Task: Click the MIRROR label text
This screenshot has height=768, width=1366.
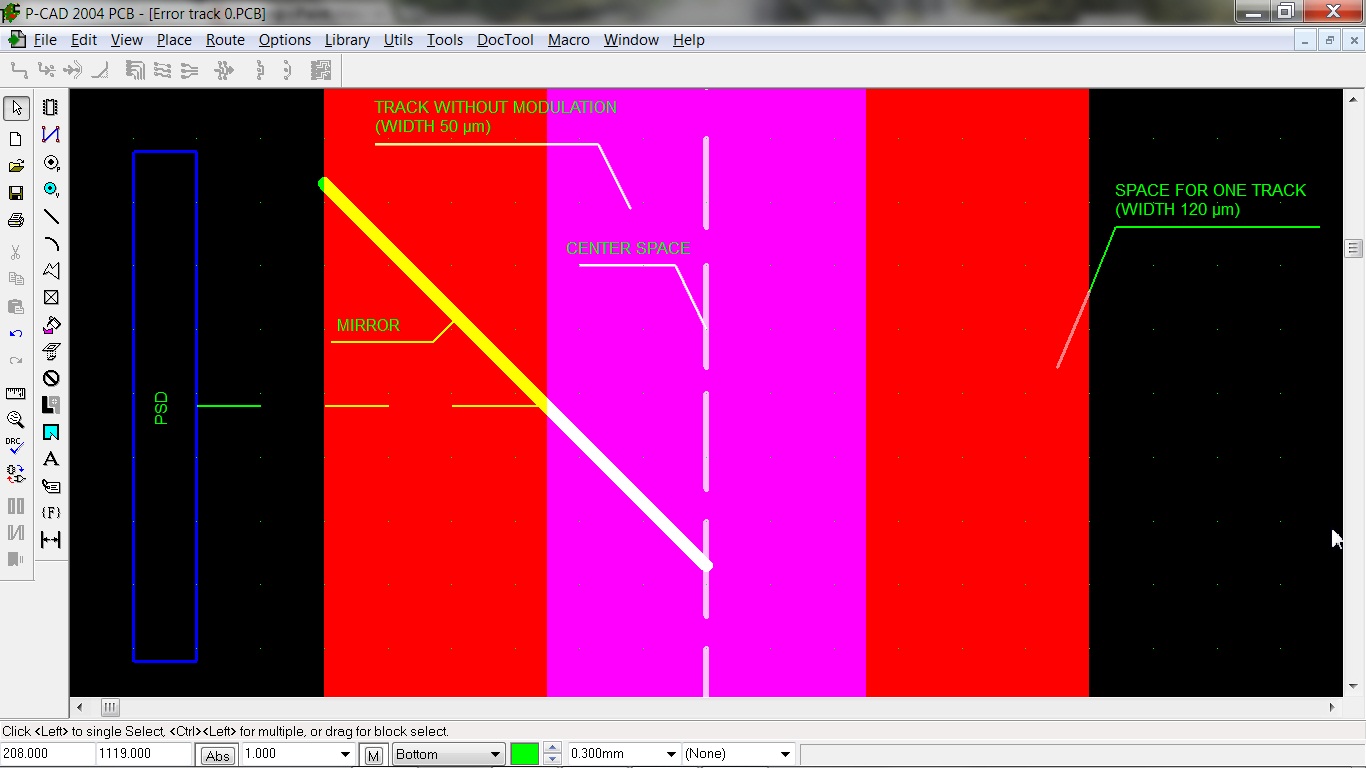Action: 368,325
